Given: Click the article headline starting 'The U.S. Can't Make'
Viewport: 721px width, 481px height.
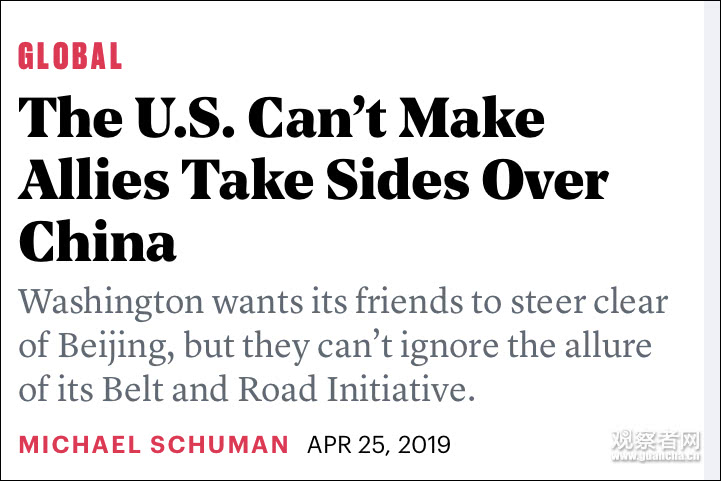Looking at the screenshot, I should [313, 178].
